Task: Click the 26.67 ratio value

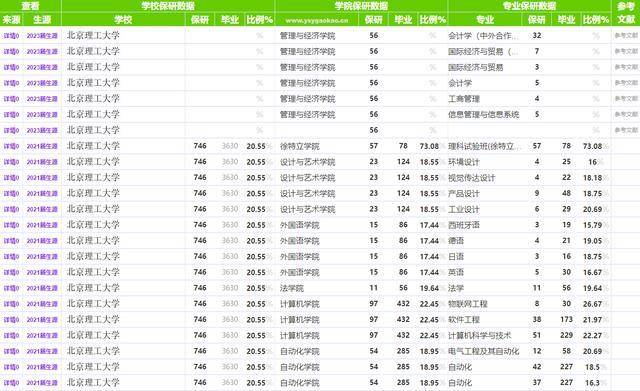Action: point(592,304)
